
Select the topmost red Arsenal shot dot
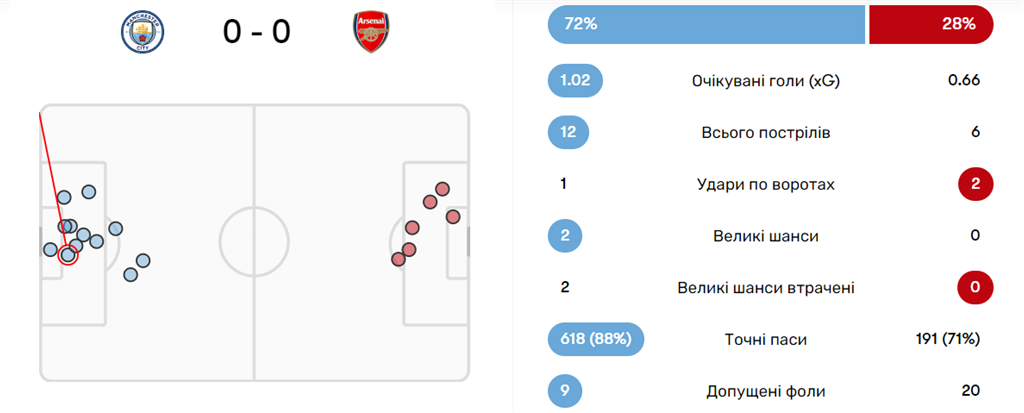tap(442, 188)
